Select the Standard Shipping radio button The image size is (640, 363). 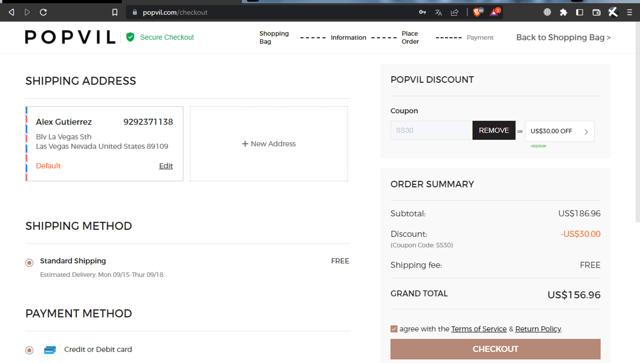pyautogui.click(x=29, y=263)
